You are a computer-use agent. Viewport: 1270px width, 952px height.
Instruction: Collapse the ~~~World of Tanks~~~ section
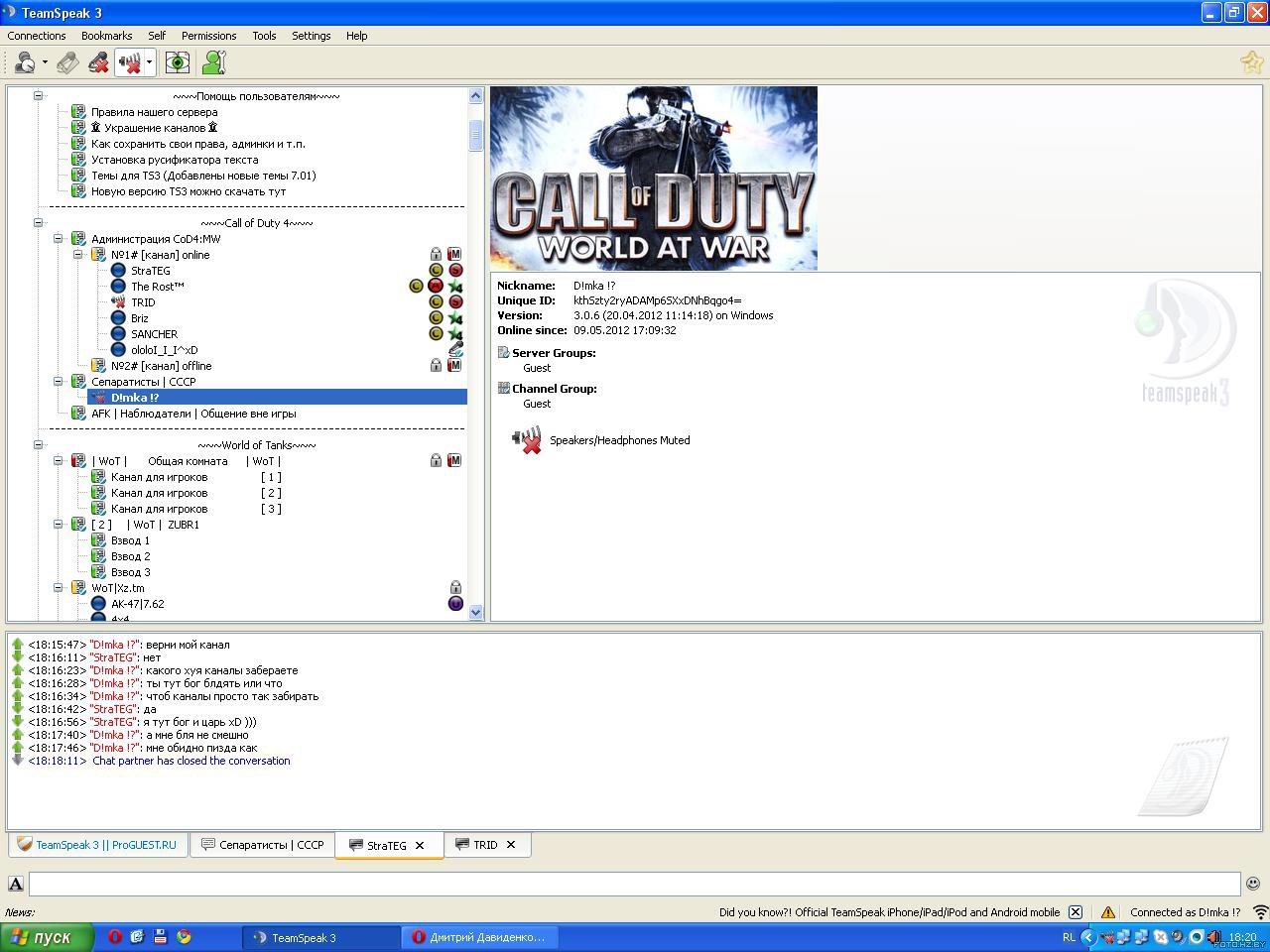[x=39, y=445]
